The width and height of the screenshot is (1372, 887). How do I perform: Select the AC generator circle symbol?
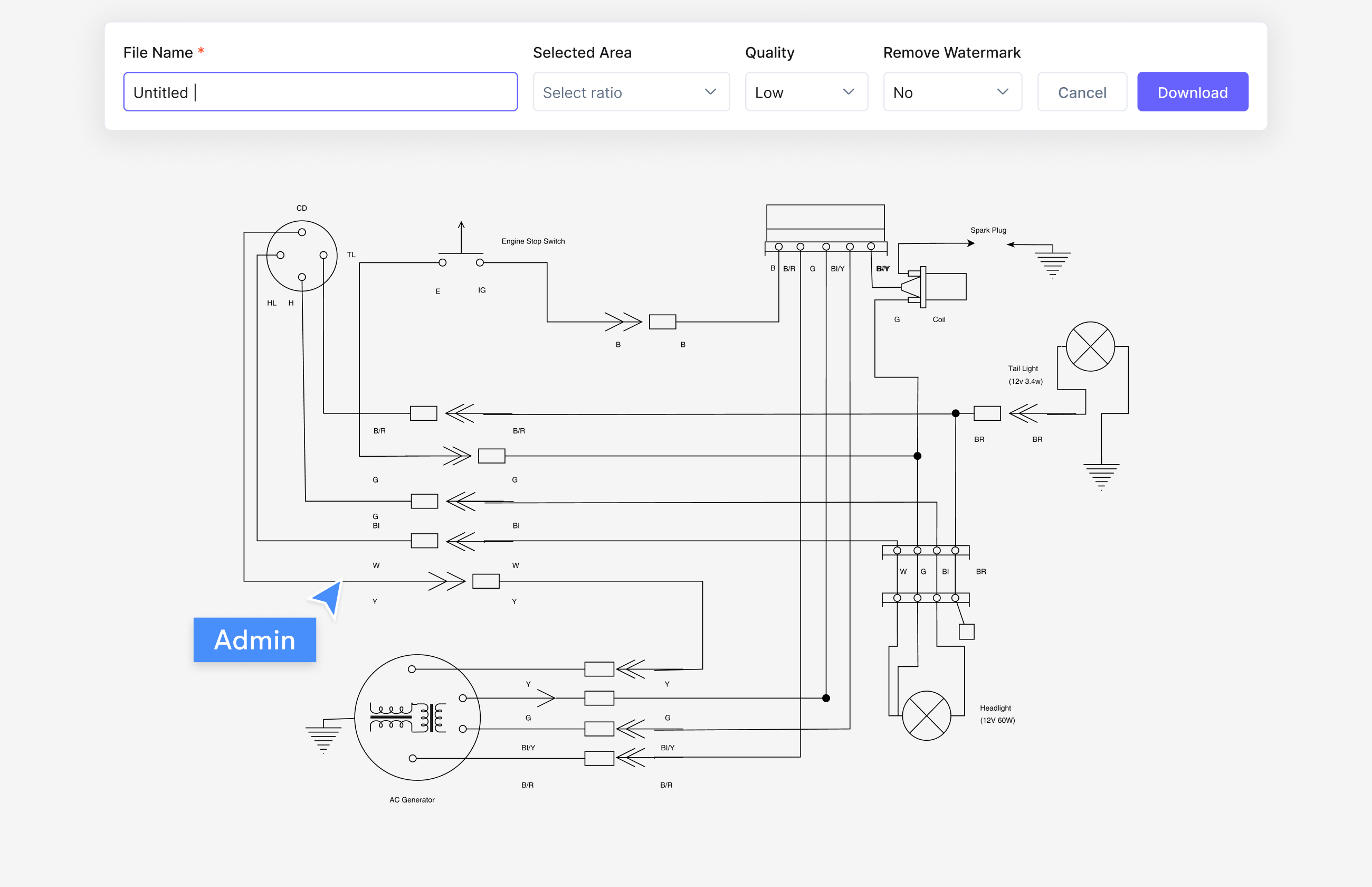coord(417,717)
